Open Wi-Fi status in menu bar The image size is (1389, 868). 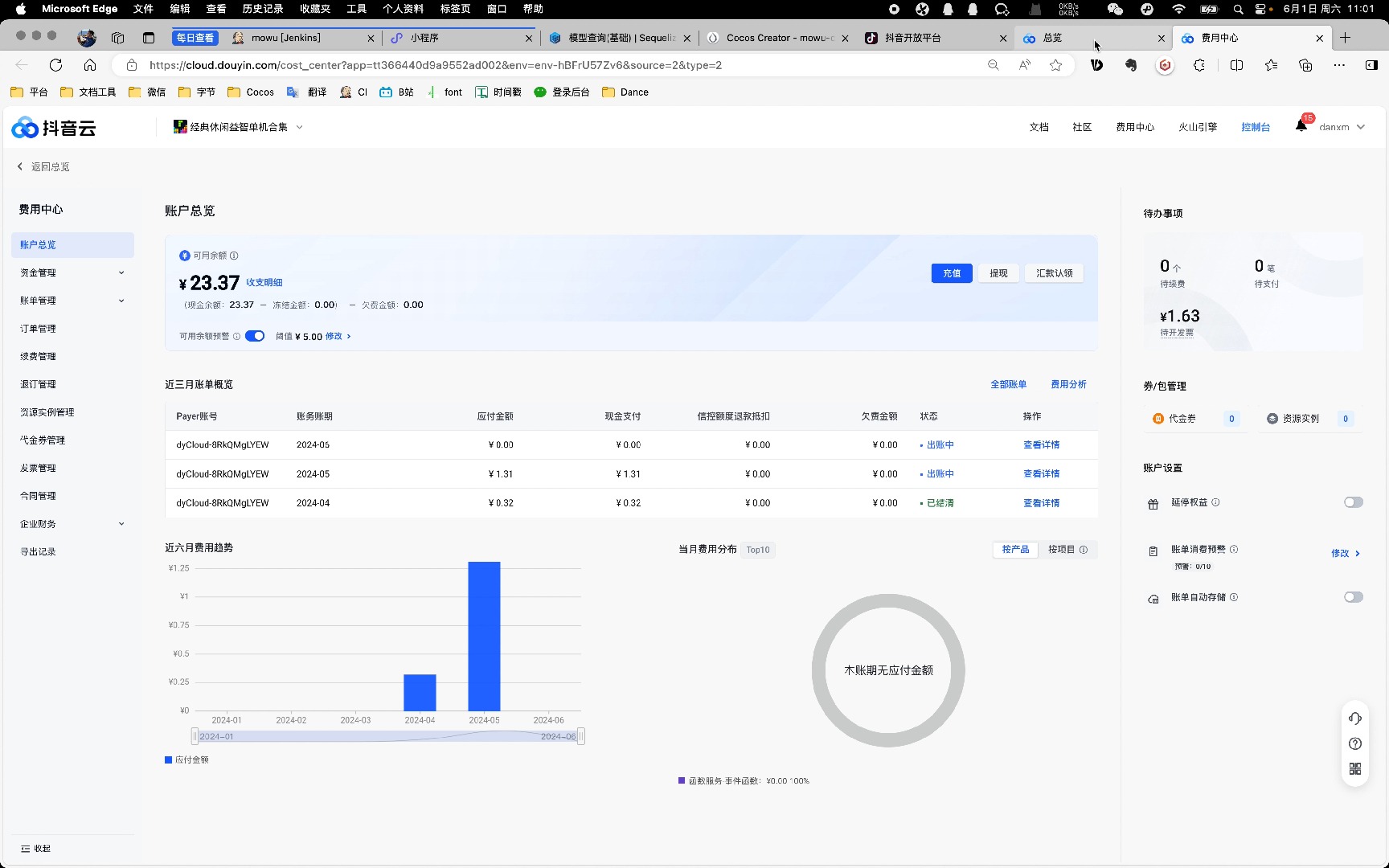point(1178,9)
